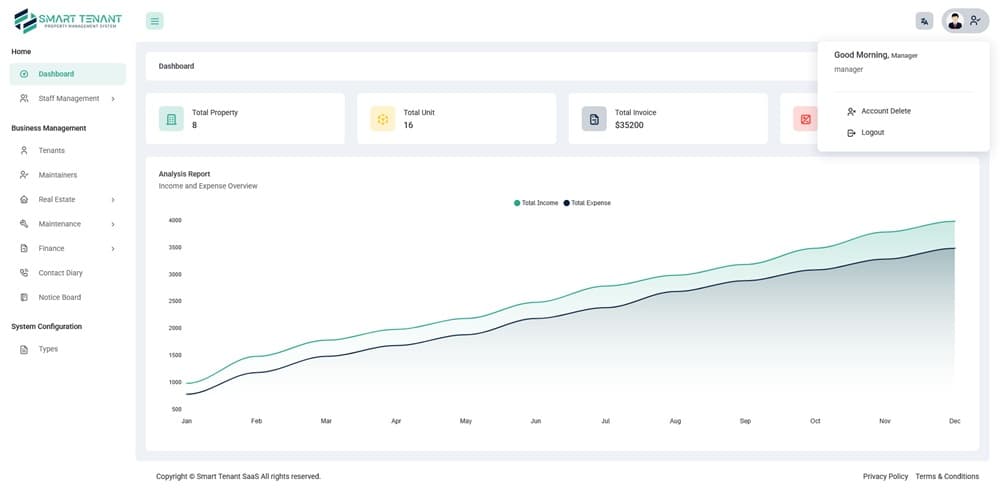The width and height of the screenshot is (1000, 493).
Task: Click the Business Management section header
Action: [48, 128]
